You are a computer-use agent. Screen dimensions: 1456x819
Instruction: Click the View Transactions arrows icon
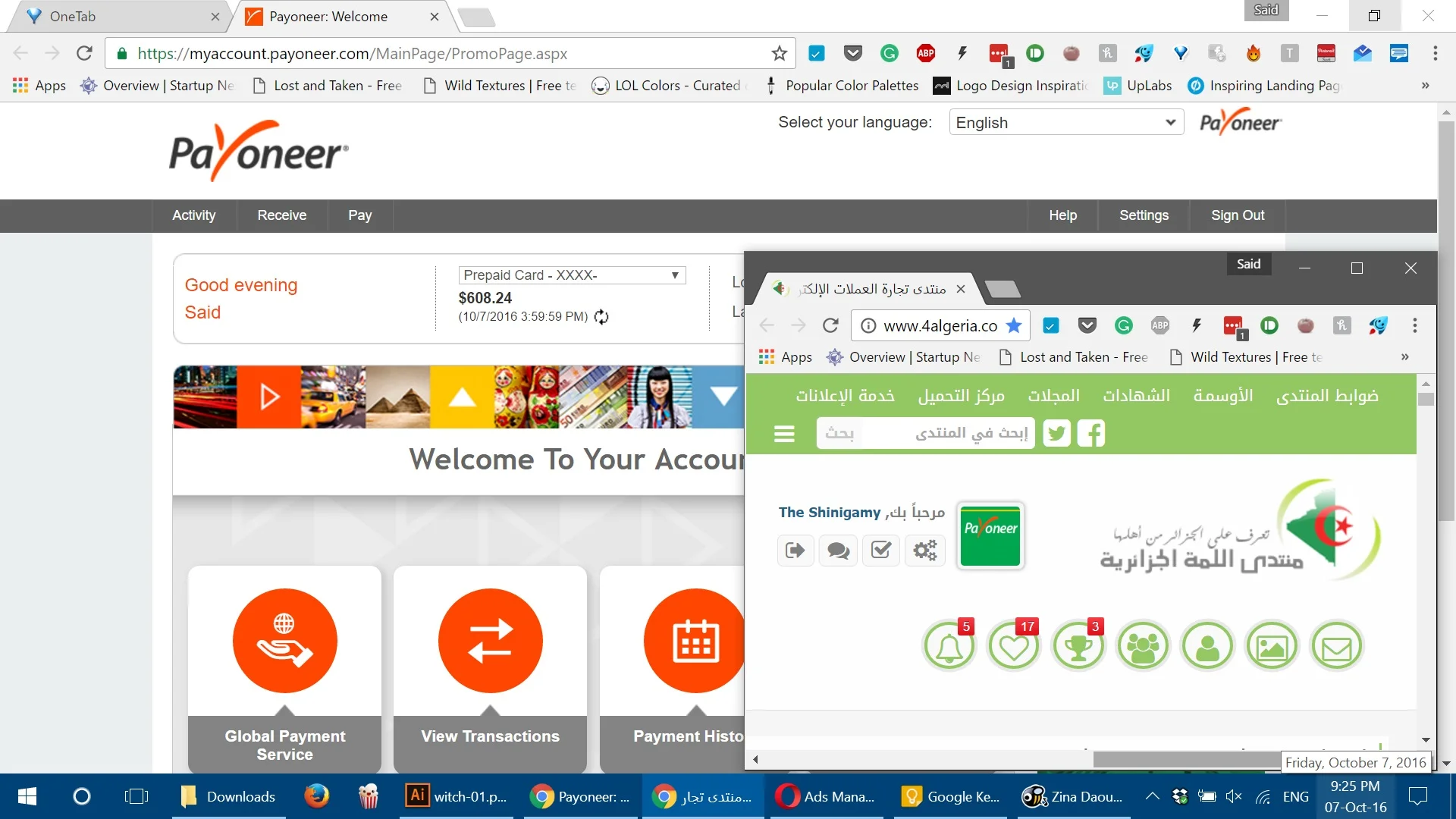click(x=490, y=641)
